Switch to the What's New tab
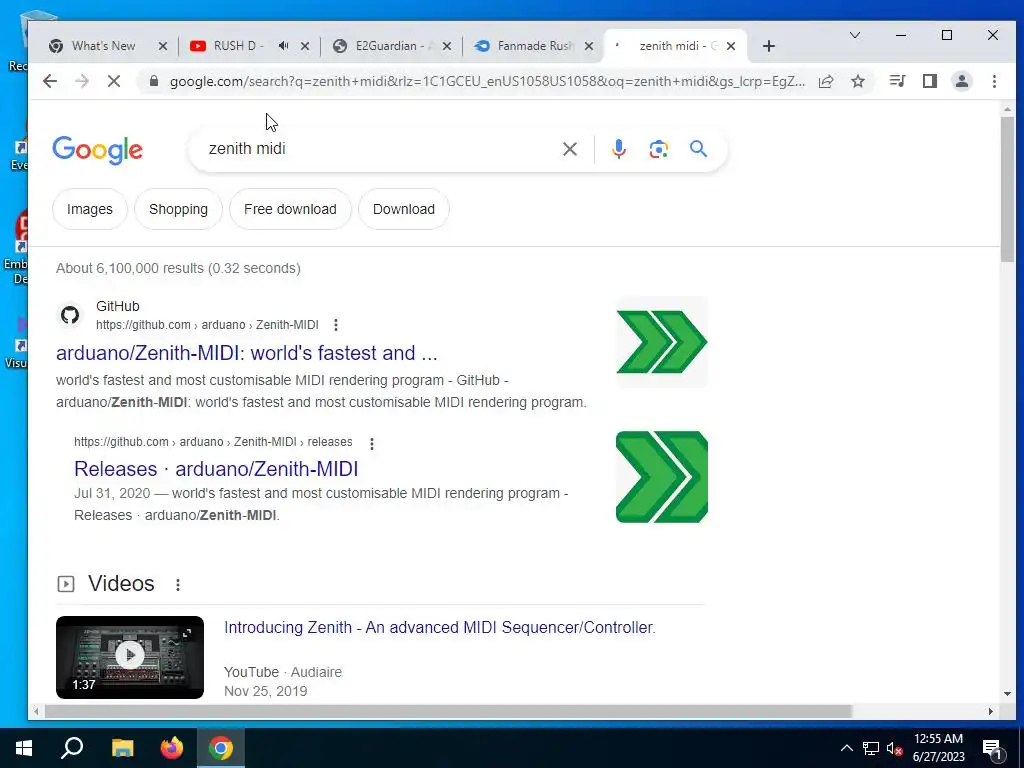Image resolution: width=1024 pixels, height=768 pixels. tap(103, 46)
